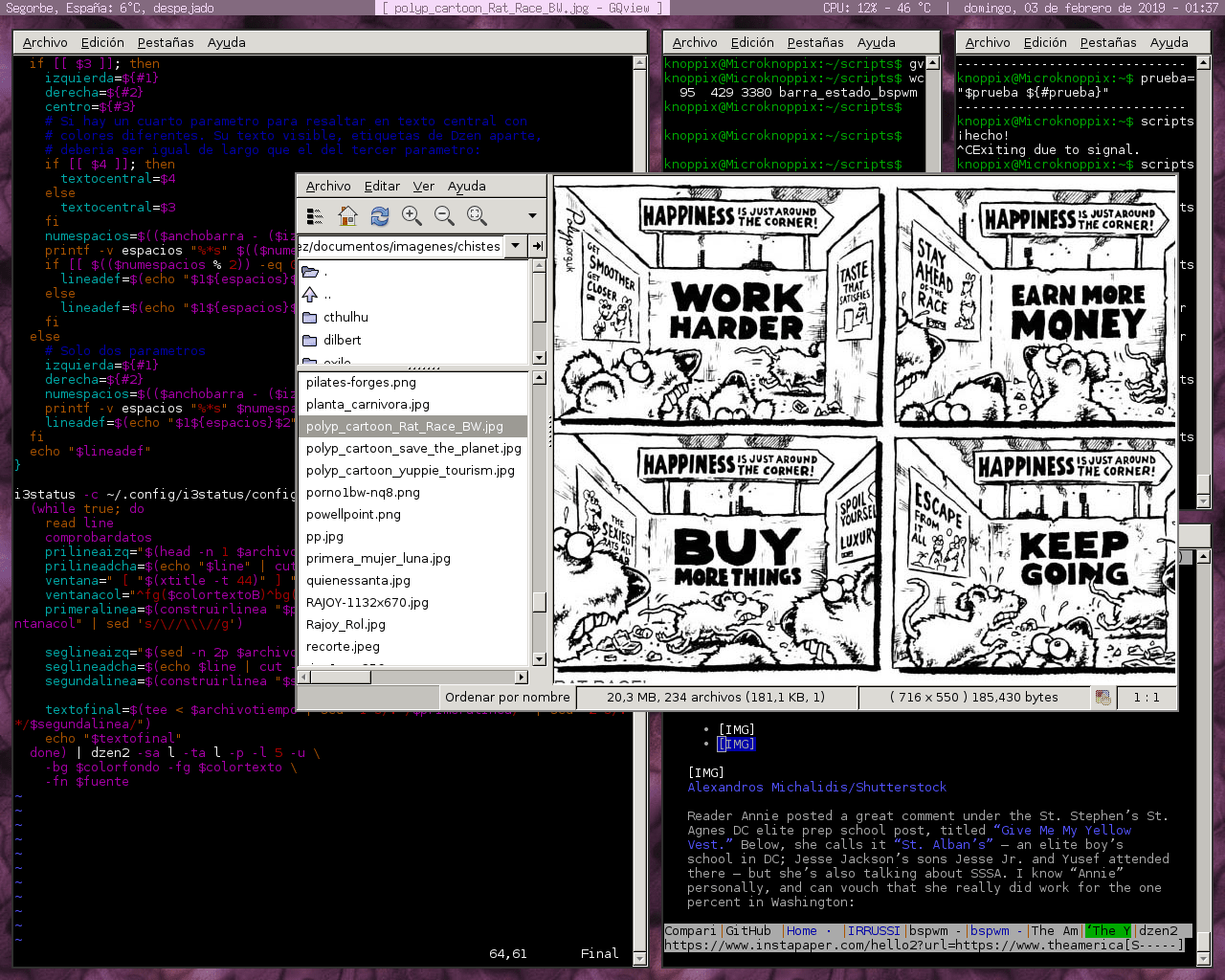The image size is (1225, 980).
Task: Select quienessanta.jpg in file list
Action: pos(413,580)
